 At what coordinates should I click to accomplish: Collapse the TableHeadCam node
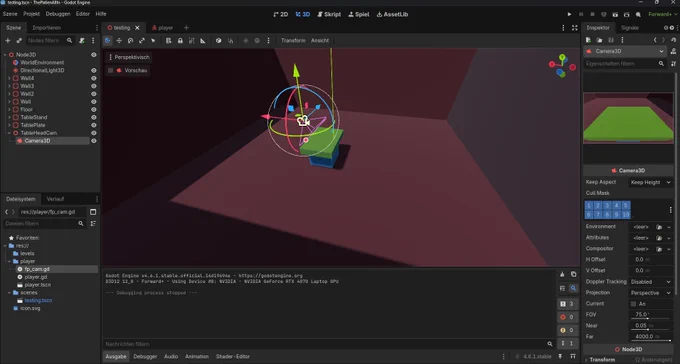tap(9, 133)
